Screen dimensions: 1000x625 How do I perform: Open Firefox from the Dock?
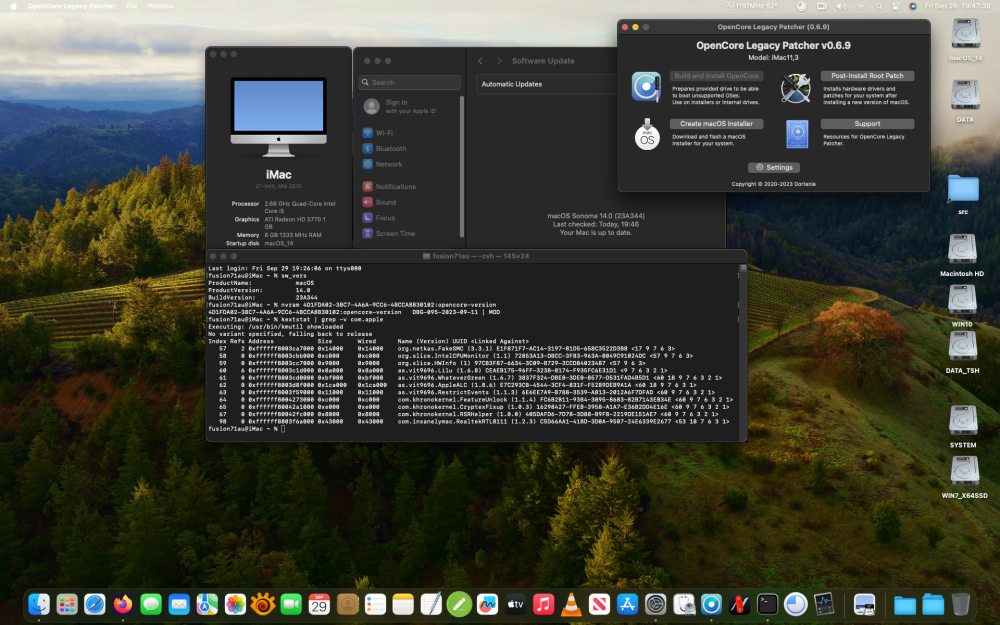click(x=122, y=604)
